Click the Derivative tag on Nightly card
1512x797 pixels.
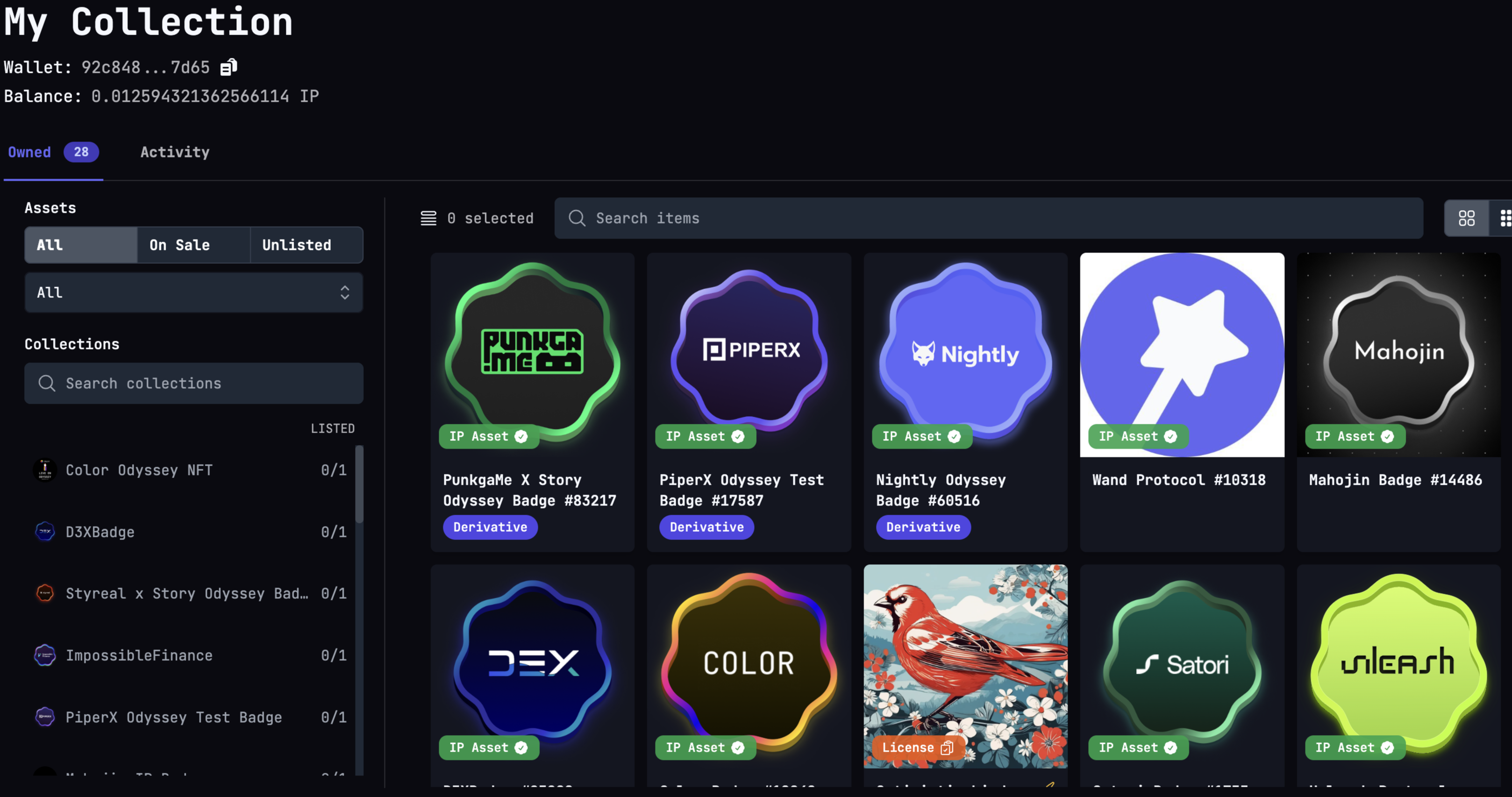coord(923,527)
